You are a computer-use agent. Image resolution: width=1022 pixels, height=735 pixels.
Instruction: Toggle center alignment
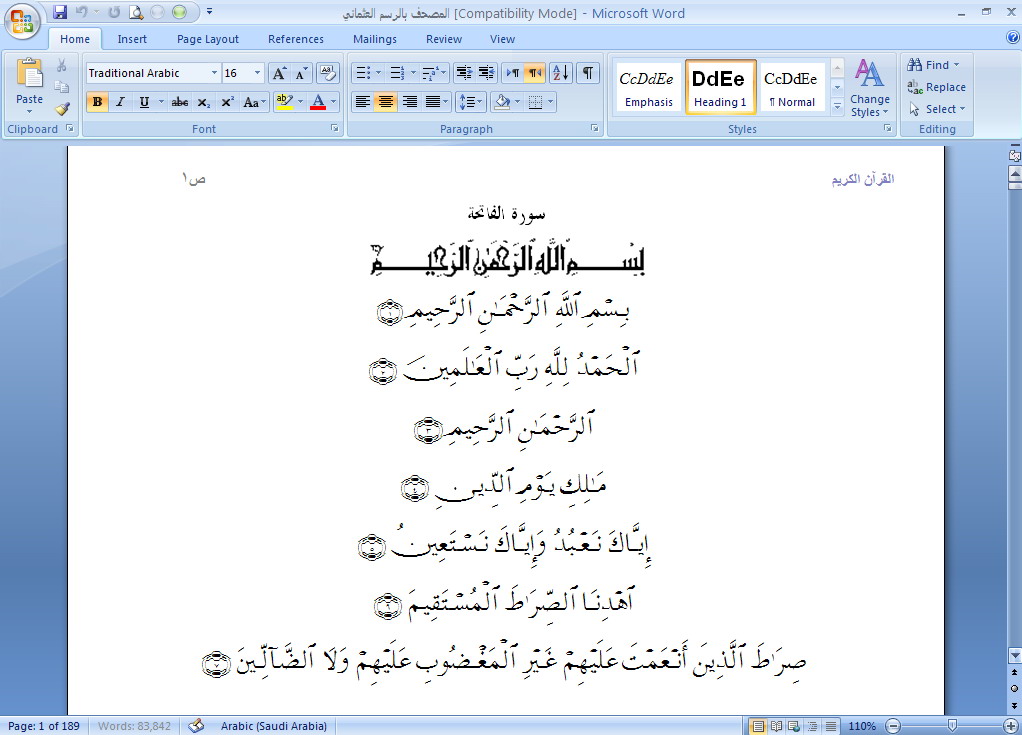[386, 102]
